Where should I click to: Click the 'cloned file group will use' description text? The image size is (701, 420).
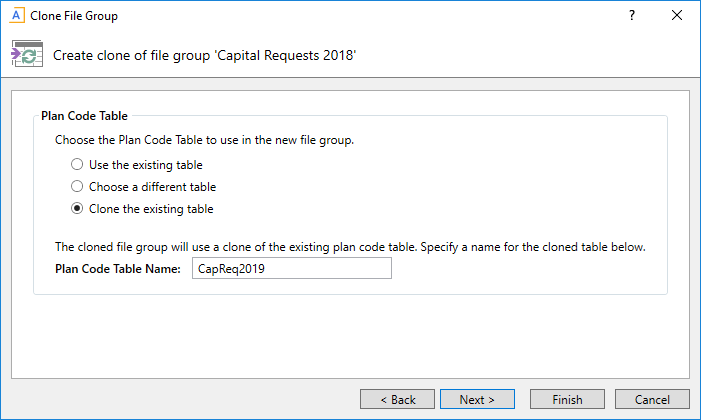pyautogui.click(x=350, y=247)
